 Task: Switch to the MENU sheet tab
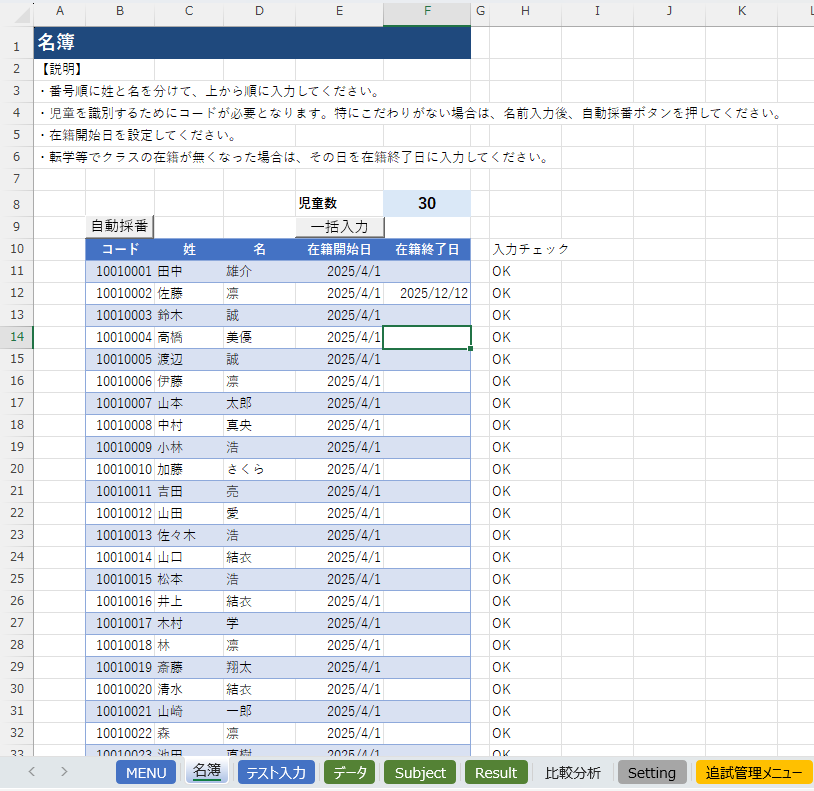tap(145, 772)
